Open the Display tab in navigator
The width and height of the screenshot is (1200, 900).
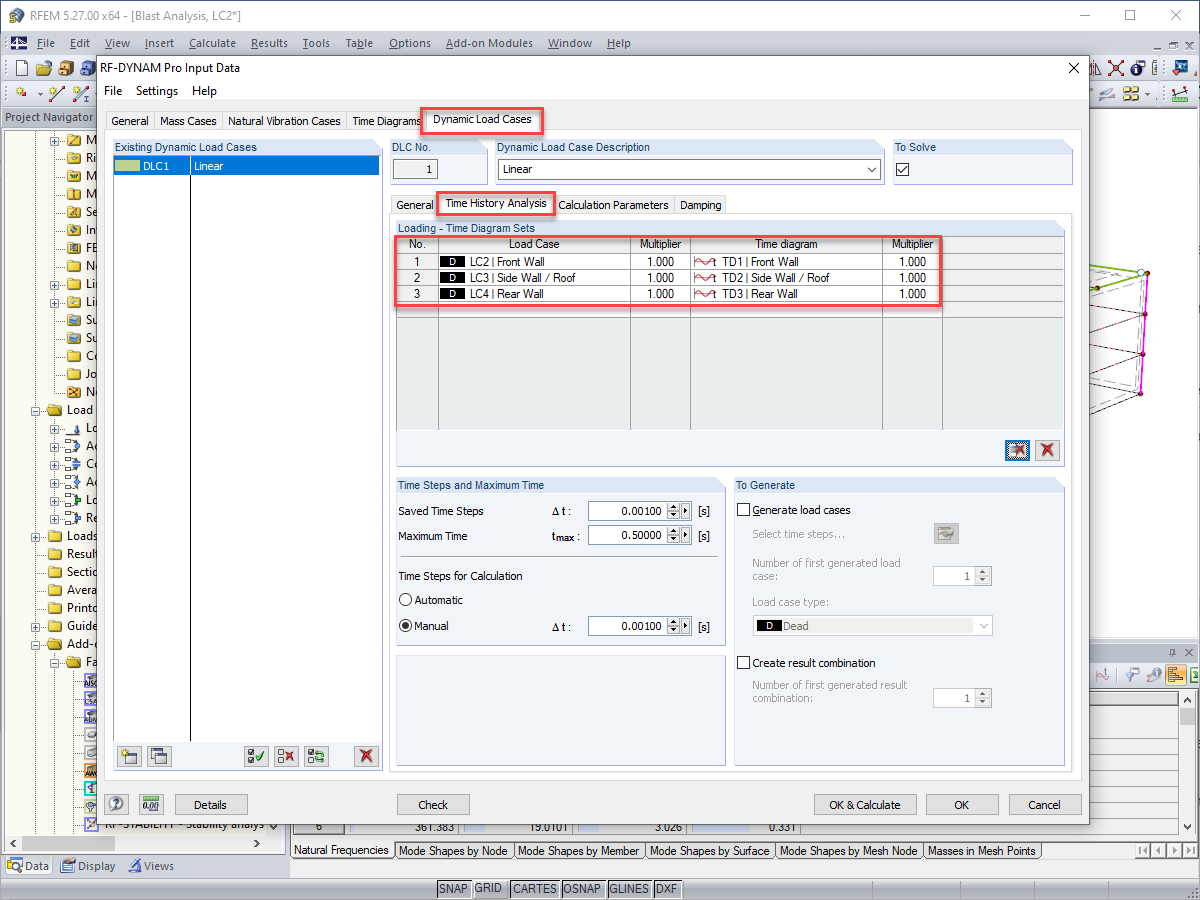(88, 866)
